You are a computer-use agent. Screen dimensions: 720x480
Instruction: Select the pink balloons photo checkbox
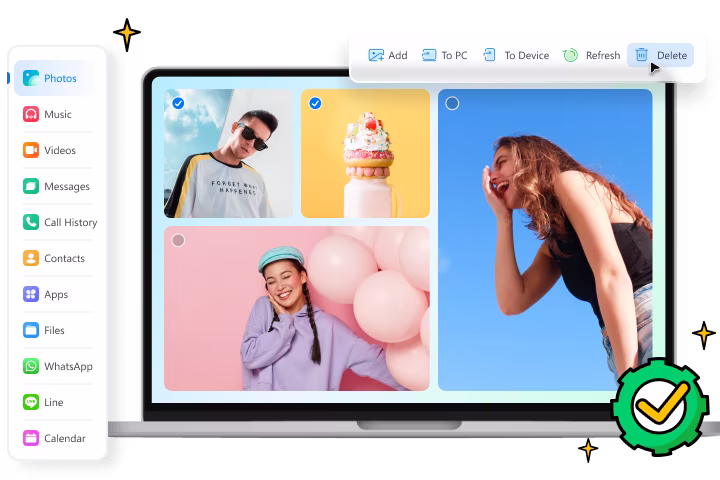pos(178,240)
